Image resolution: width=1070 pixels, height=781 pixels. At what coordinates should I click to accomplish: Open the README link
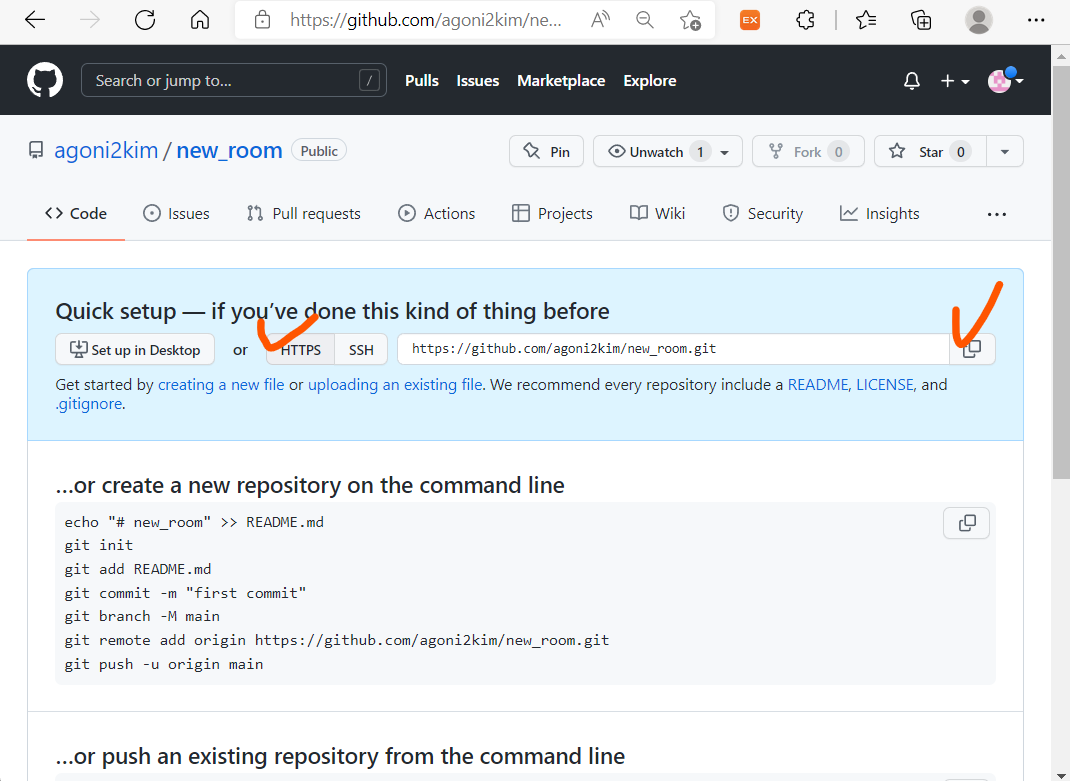point(818,384)
